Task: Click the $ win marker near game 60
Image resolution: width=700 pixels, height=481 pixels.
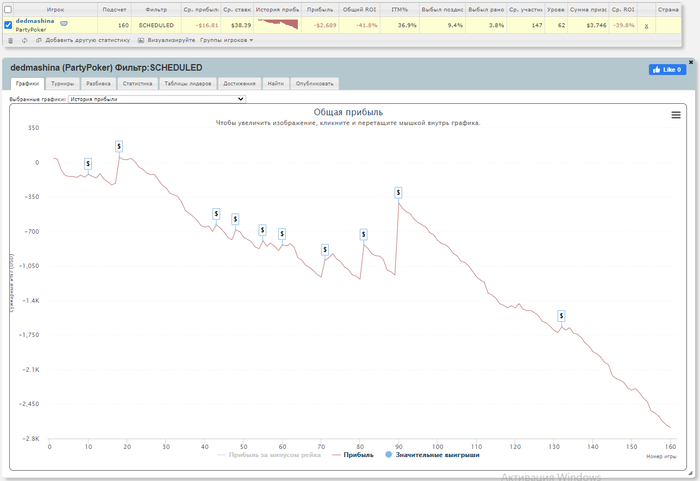Action: click(282, 234)
